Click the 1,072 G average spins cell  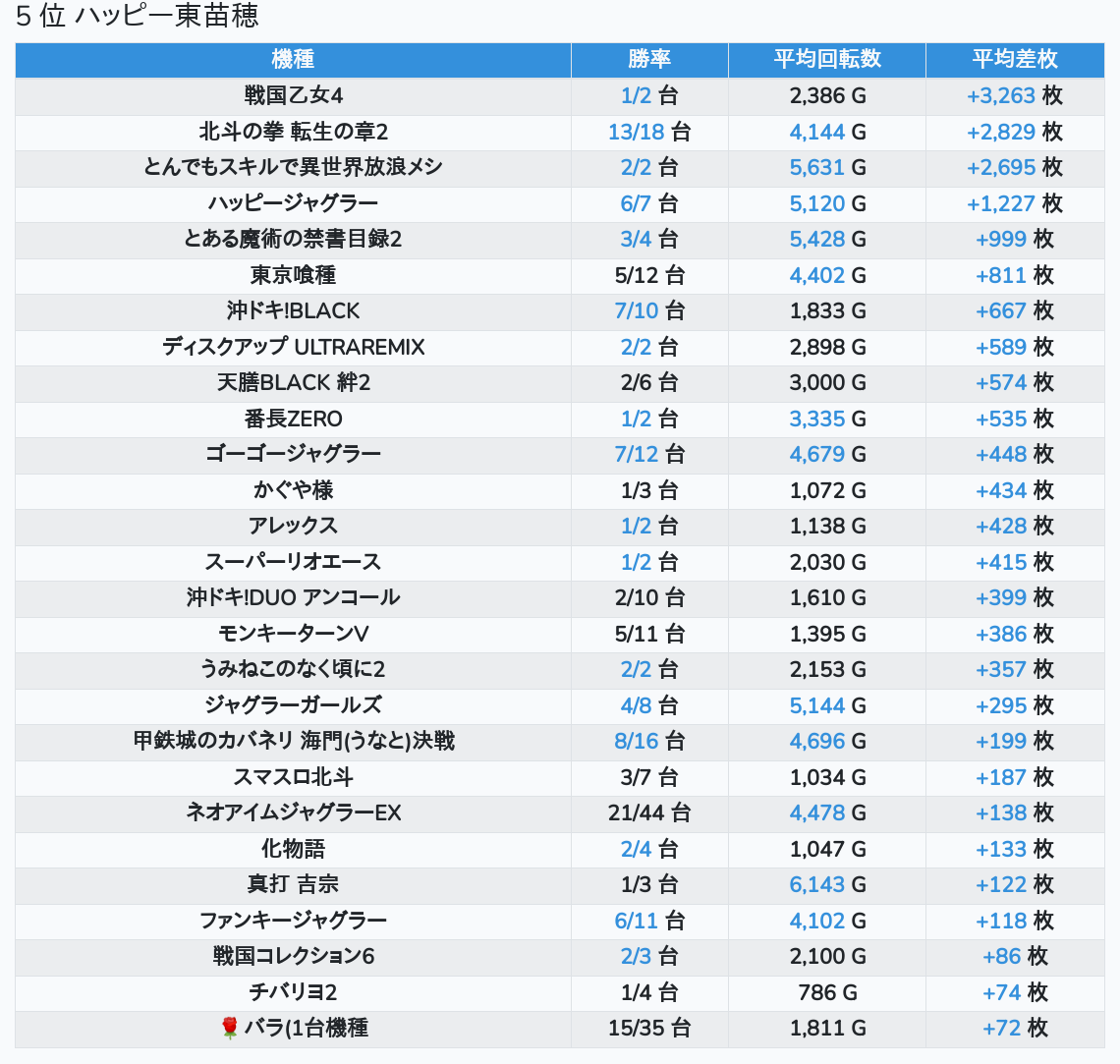[x=827, y=490]
